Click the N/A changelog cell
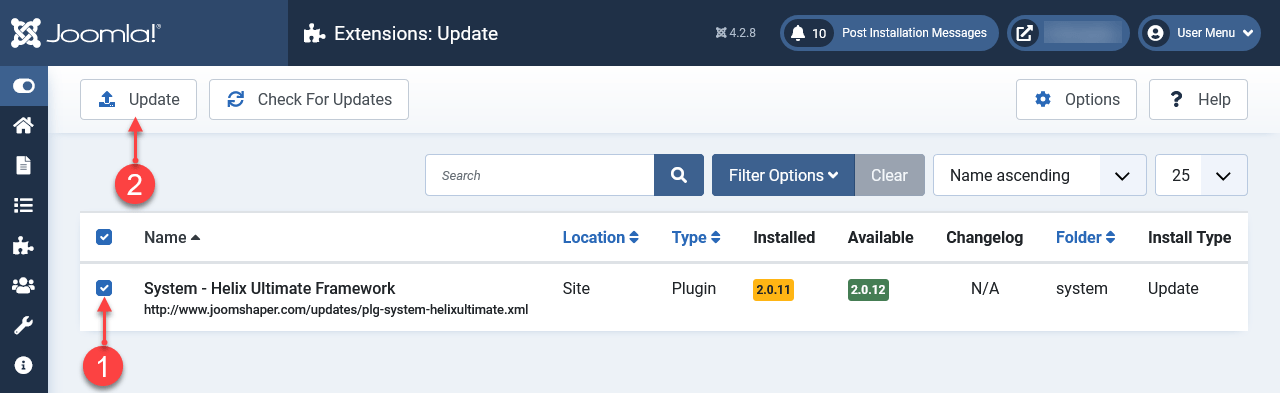Screen dimensions: 1280x393 (x=985, y=289)
